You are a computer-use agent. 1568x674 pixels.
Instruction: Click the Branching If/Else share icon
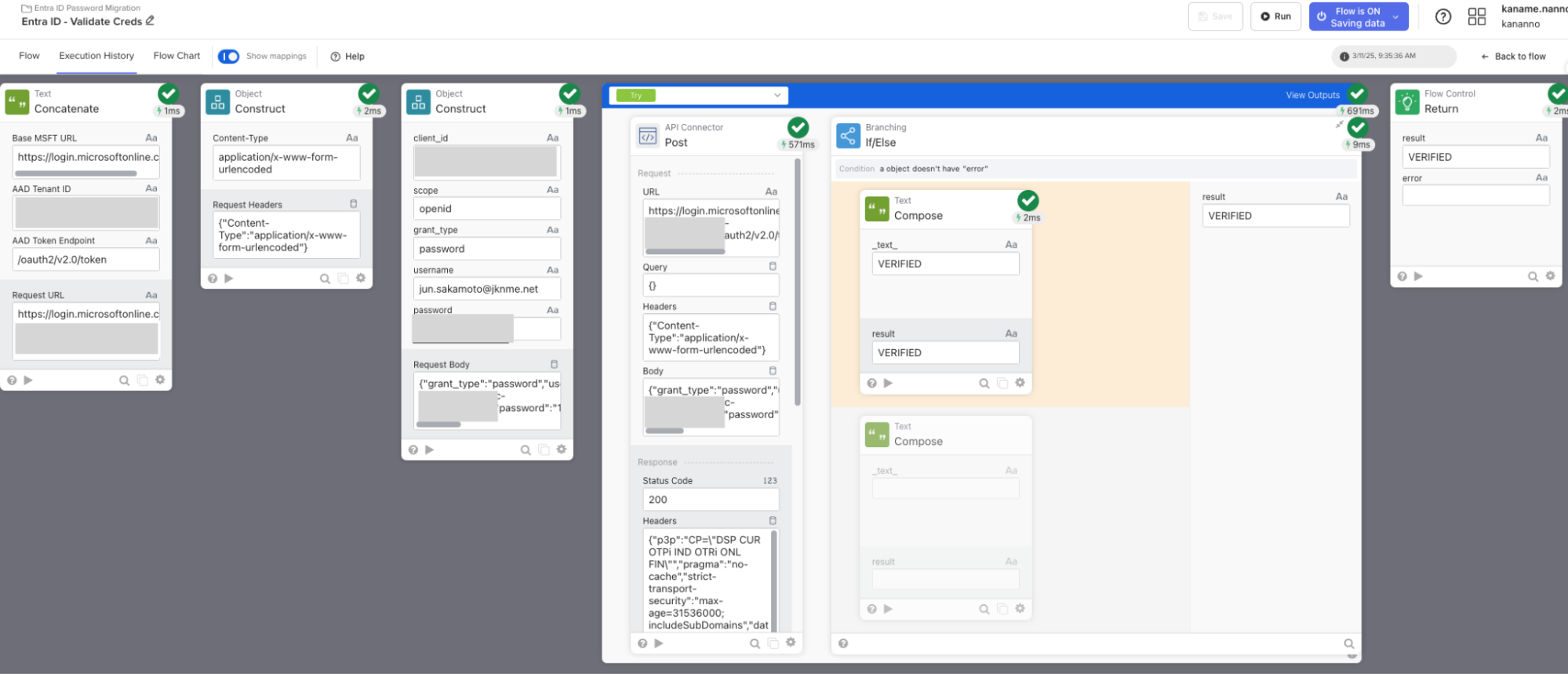click(x=848, y=136)
